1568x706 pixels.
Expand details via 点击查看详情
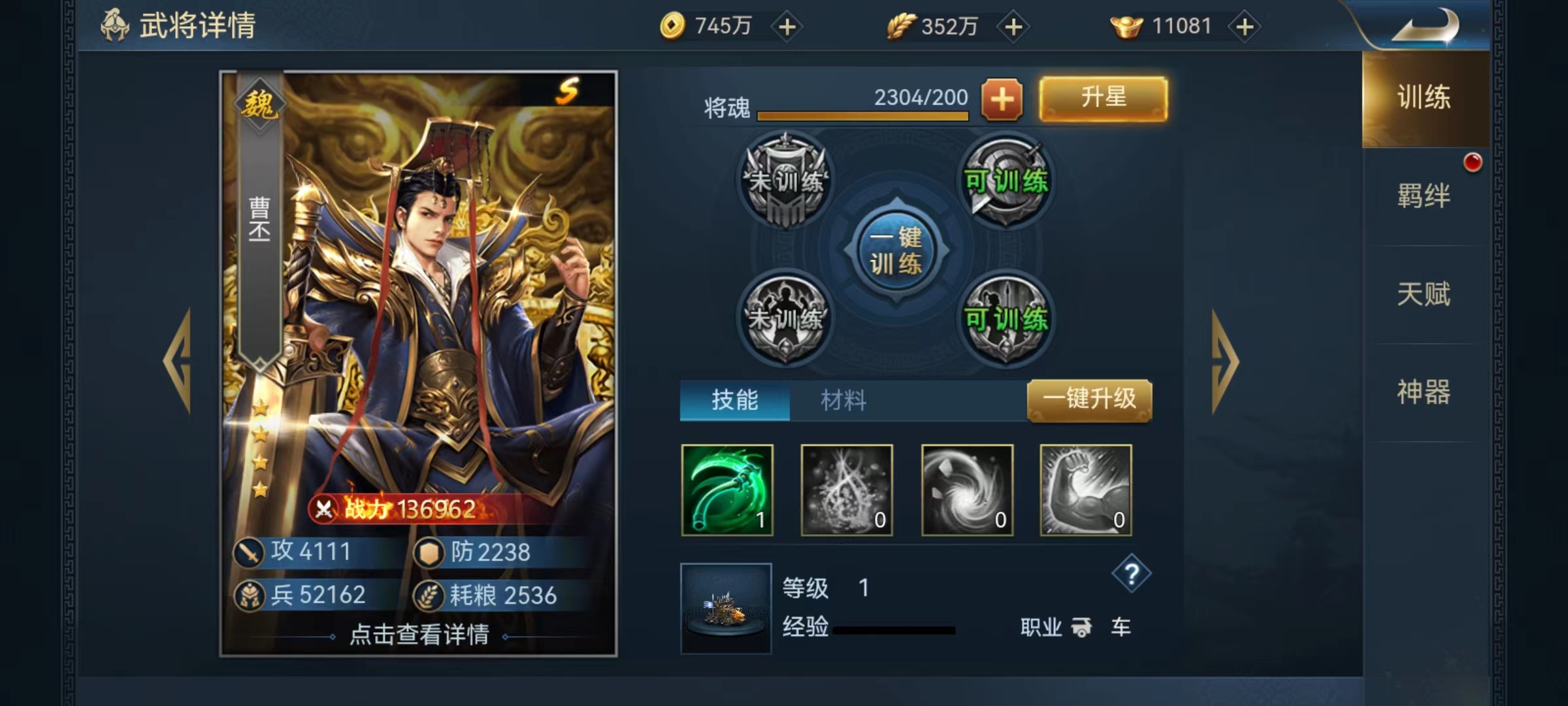(x=419, y=634)
